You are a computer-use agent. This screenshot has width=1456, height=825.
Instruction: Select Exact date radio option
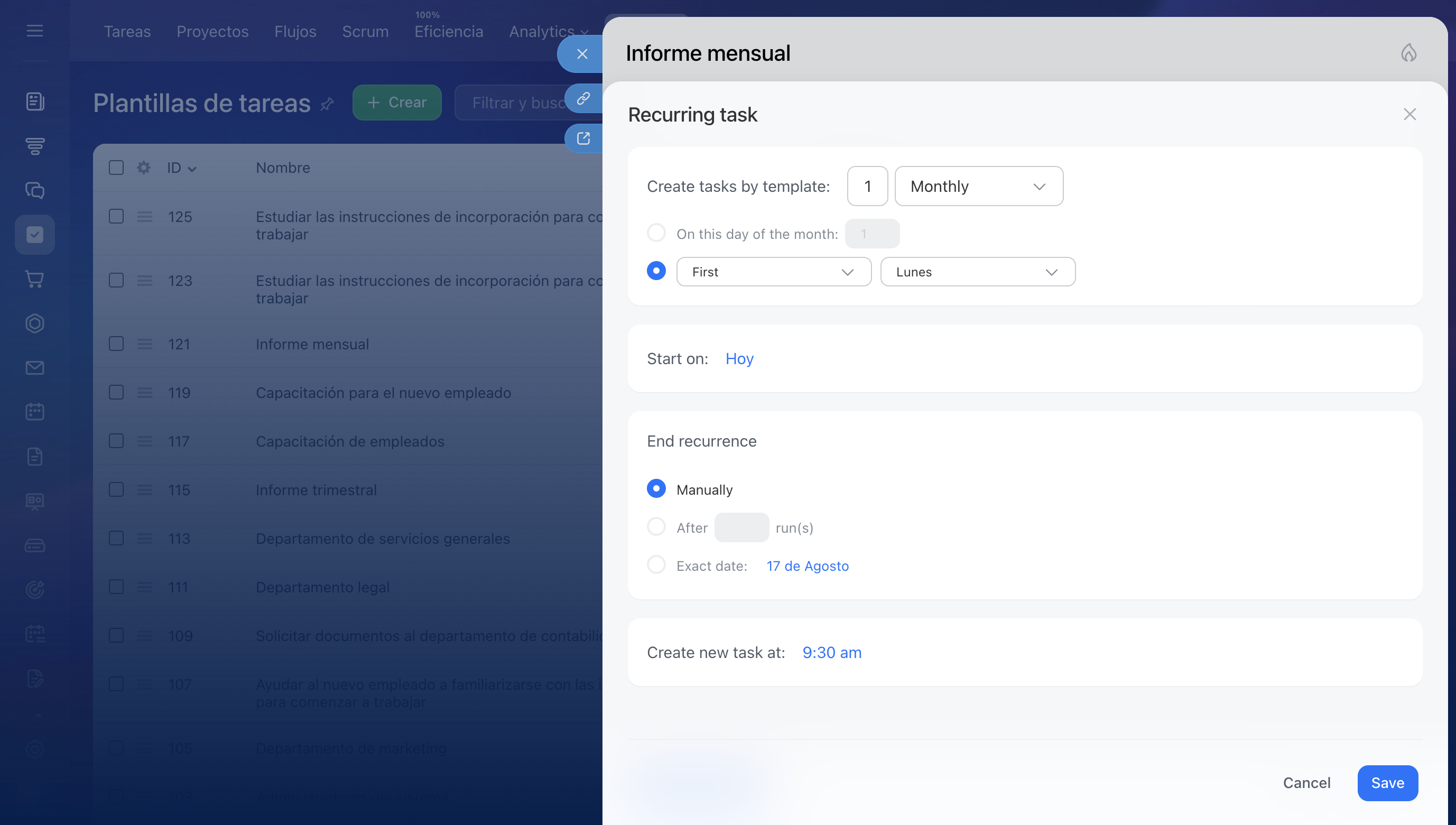click(x=656, y=564)
